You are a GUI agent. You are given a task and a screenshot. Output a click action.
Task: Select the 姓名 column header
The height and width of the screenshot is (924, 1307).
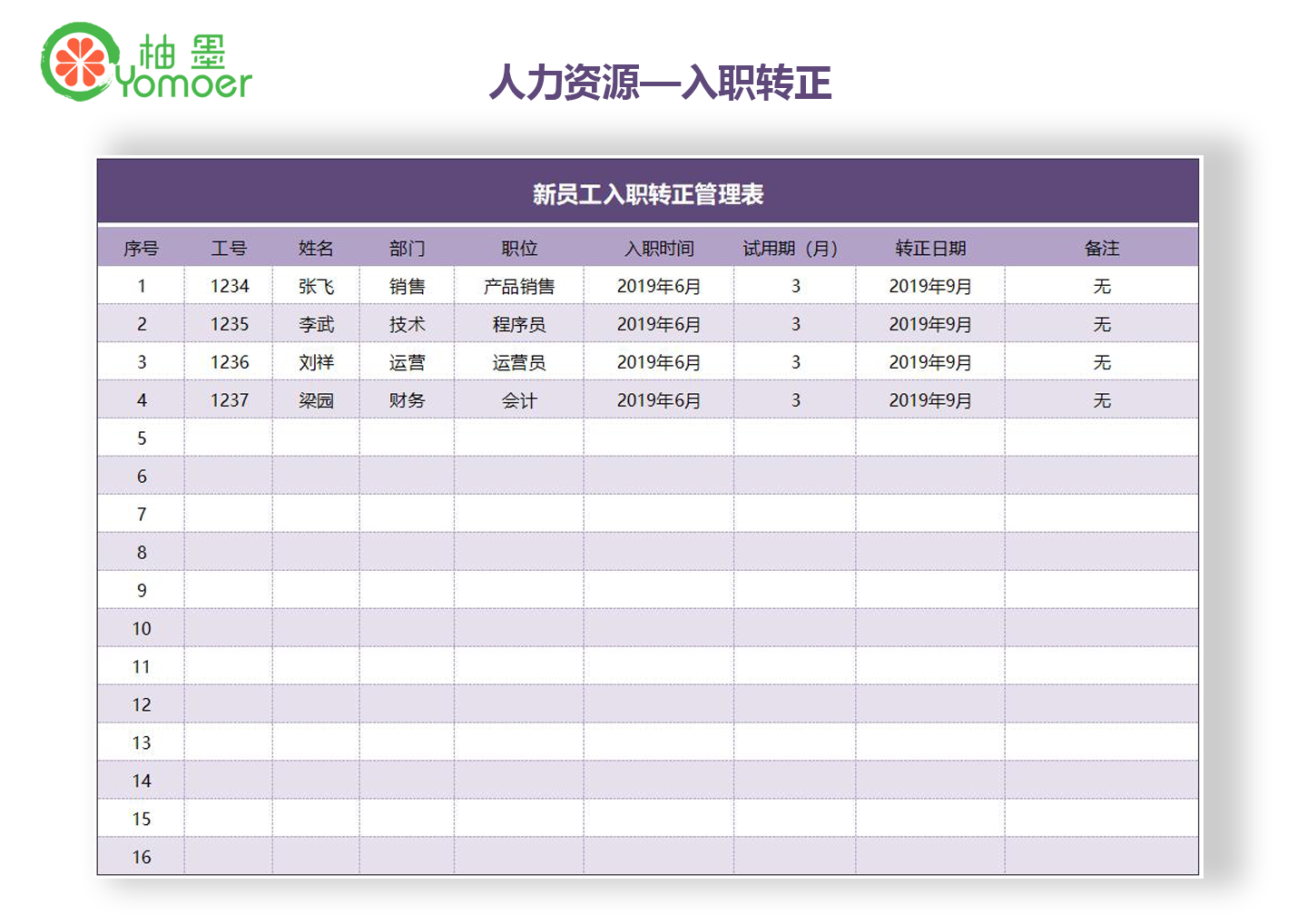tap(316, 248)
